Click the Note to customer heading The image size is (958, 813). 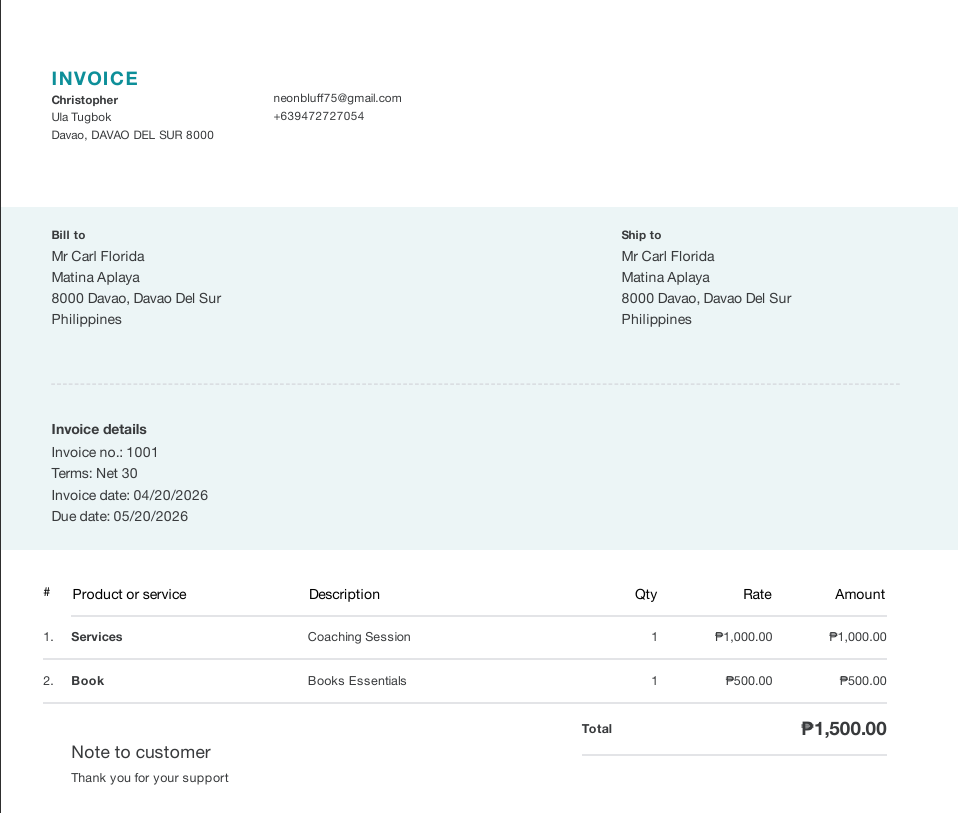141,753
